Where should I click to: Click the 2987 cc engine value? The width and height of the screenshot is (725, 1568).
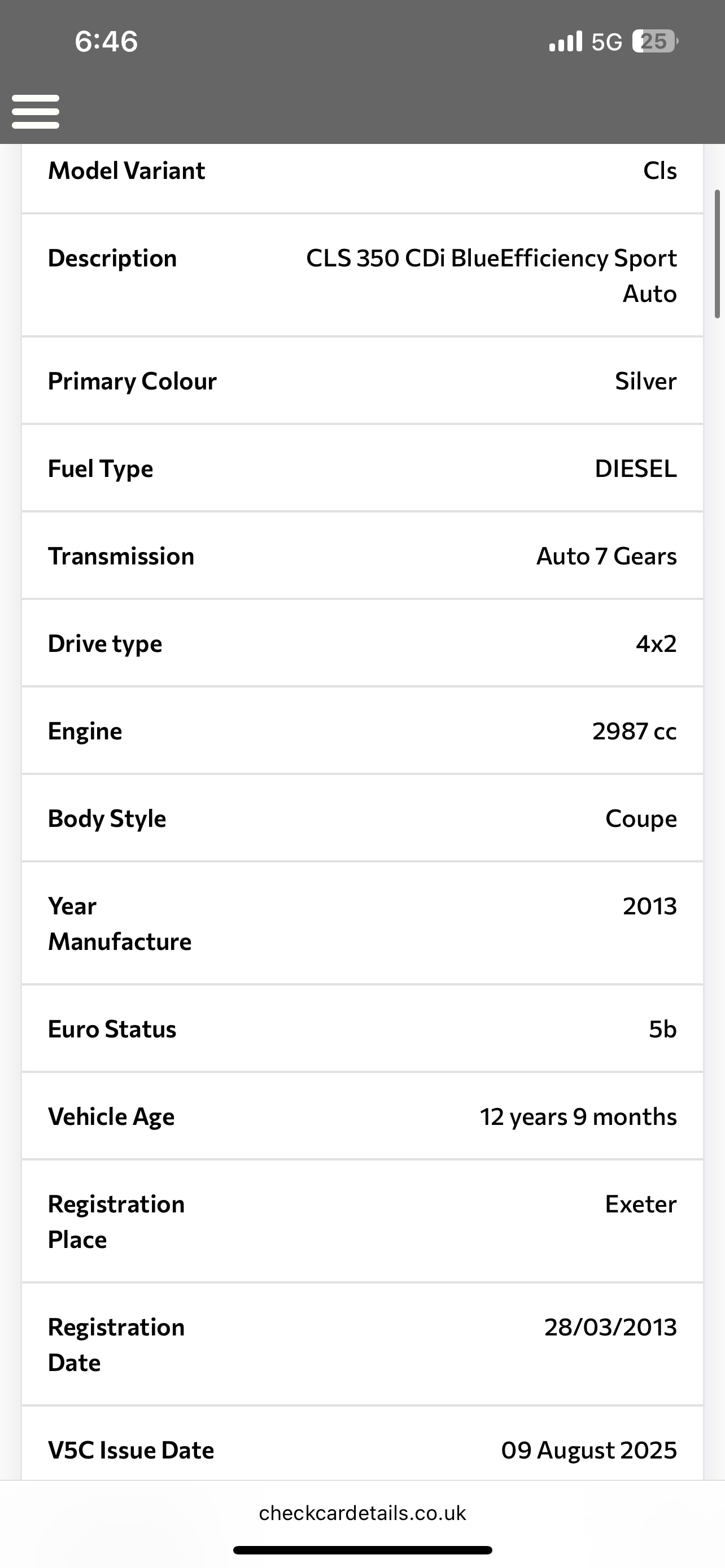[x=634, y=731]
